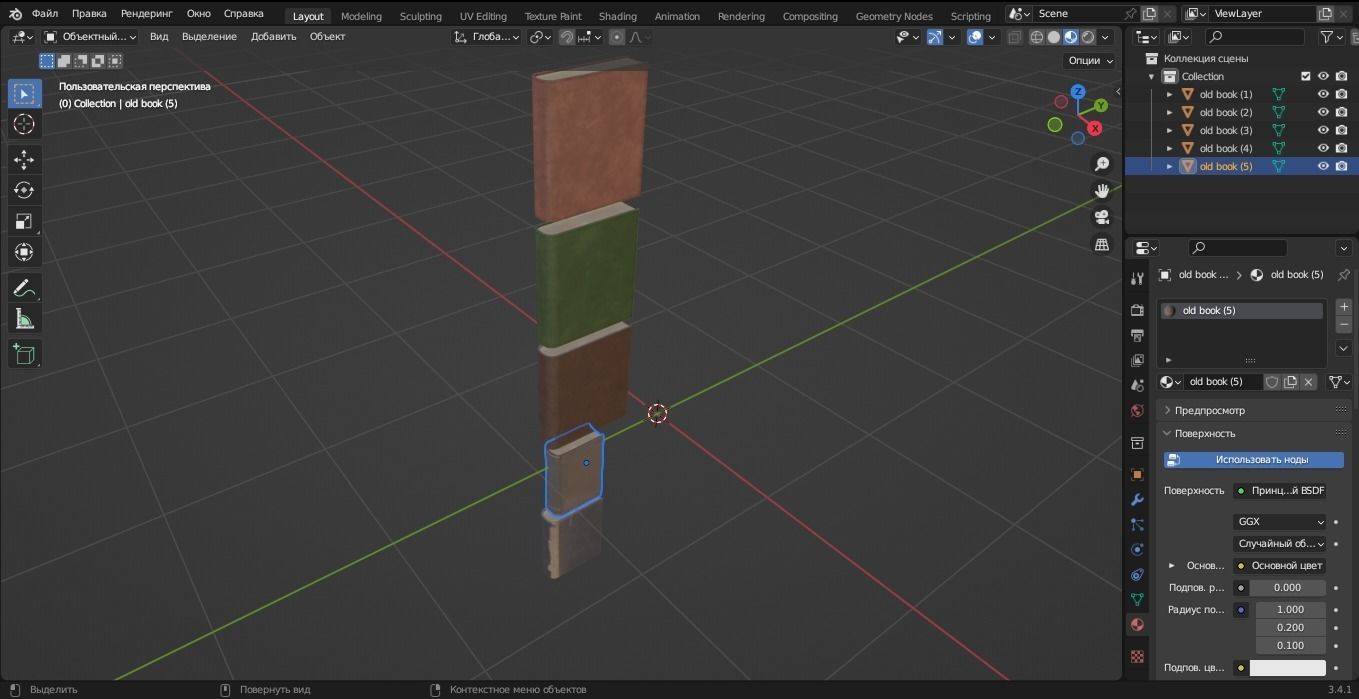Image resolution: width=1359 pixels, height=699 pixels.
Task: Disable rendering of old book (4)
Action: [1341, 148]
